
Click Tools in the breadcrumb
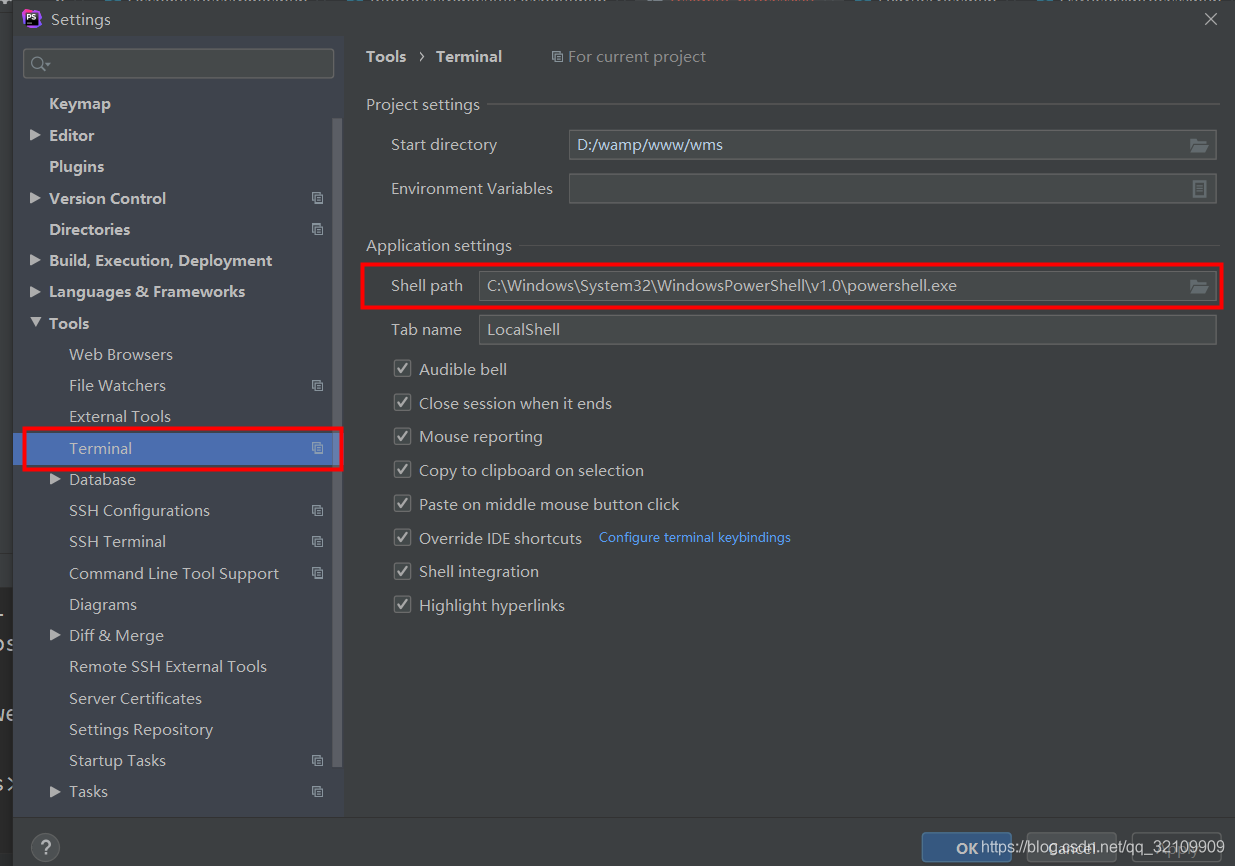[x=386, y=57]
